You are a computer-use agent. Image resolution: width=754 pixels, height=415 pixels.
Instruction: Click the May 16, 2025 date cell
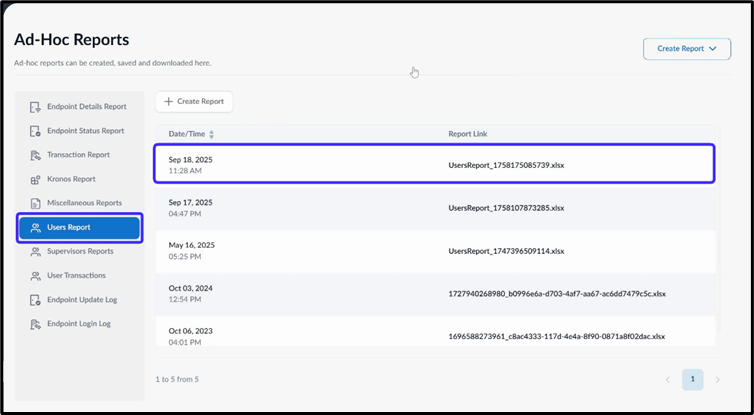coord(191,245)
